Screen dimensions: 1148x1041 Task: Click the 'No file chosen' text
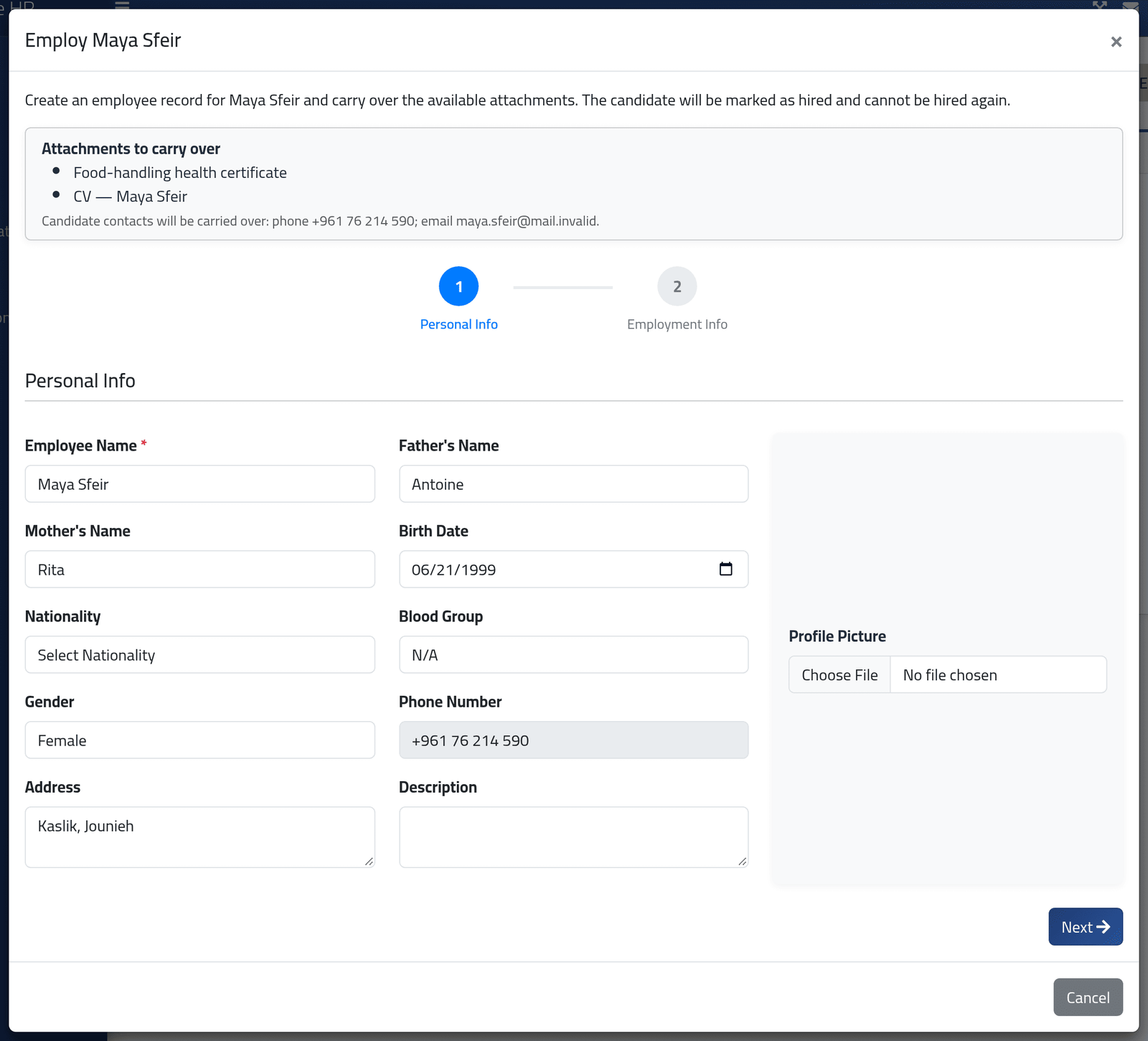950,675
